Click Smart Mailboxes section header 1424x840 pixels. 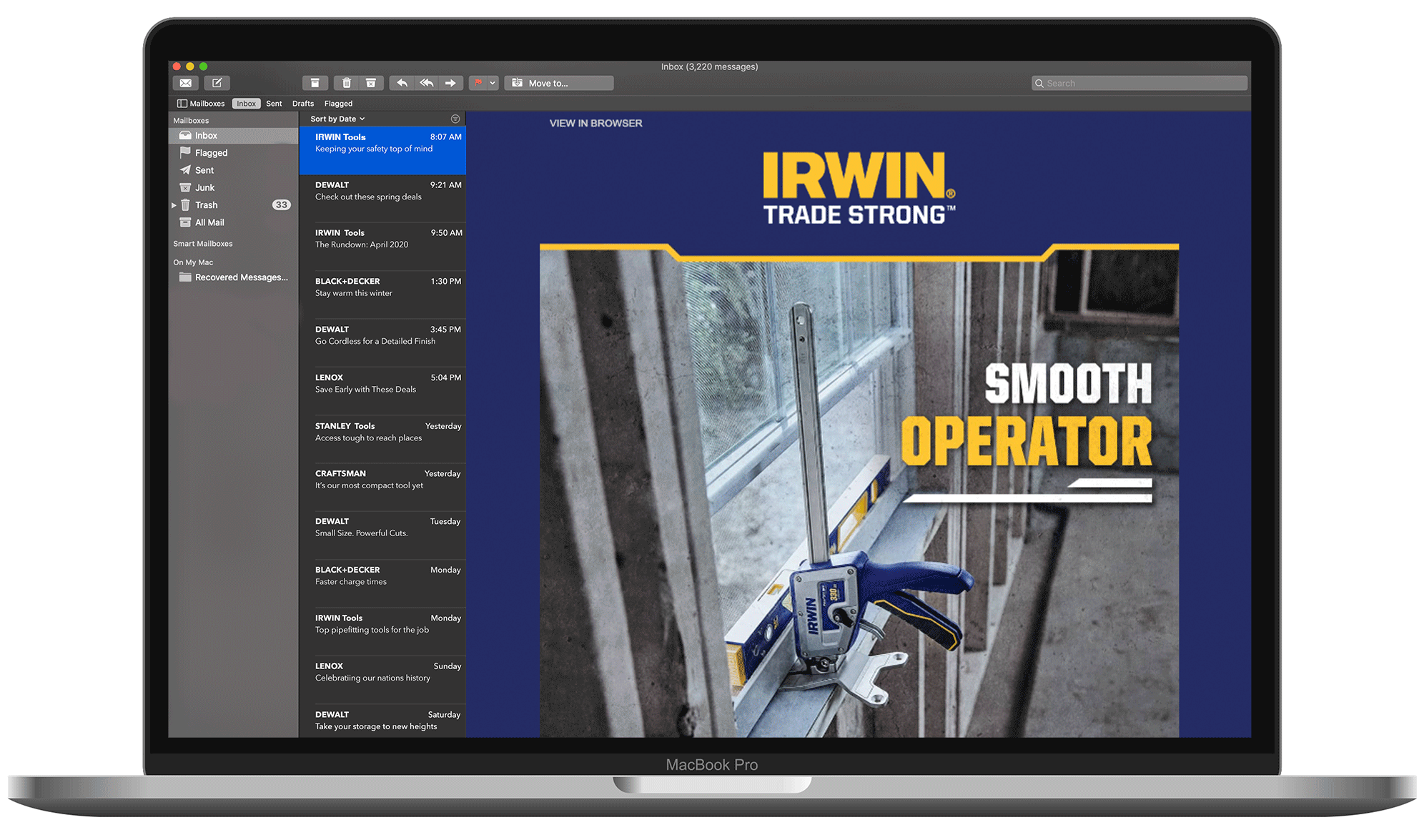(x=203, y=244)
